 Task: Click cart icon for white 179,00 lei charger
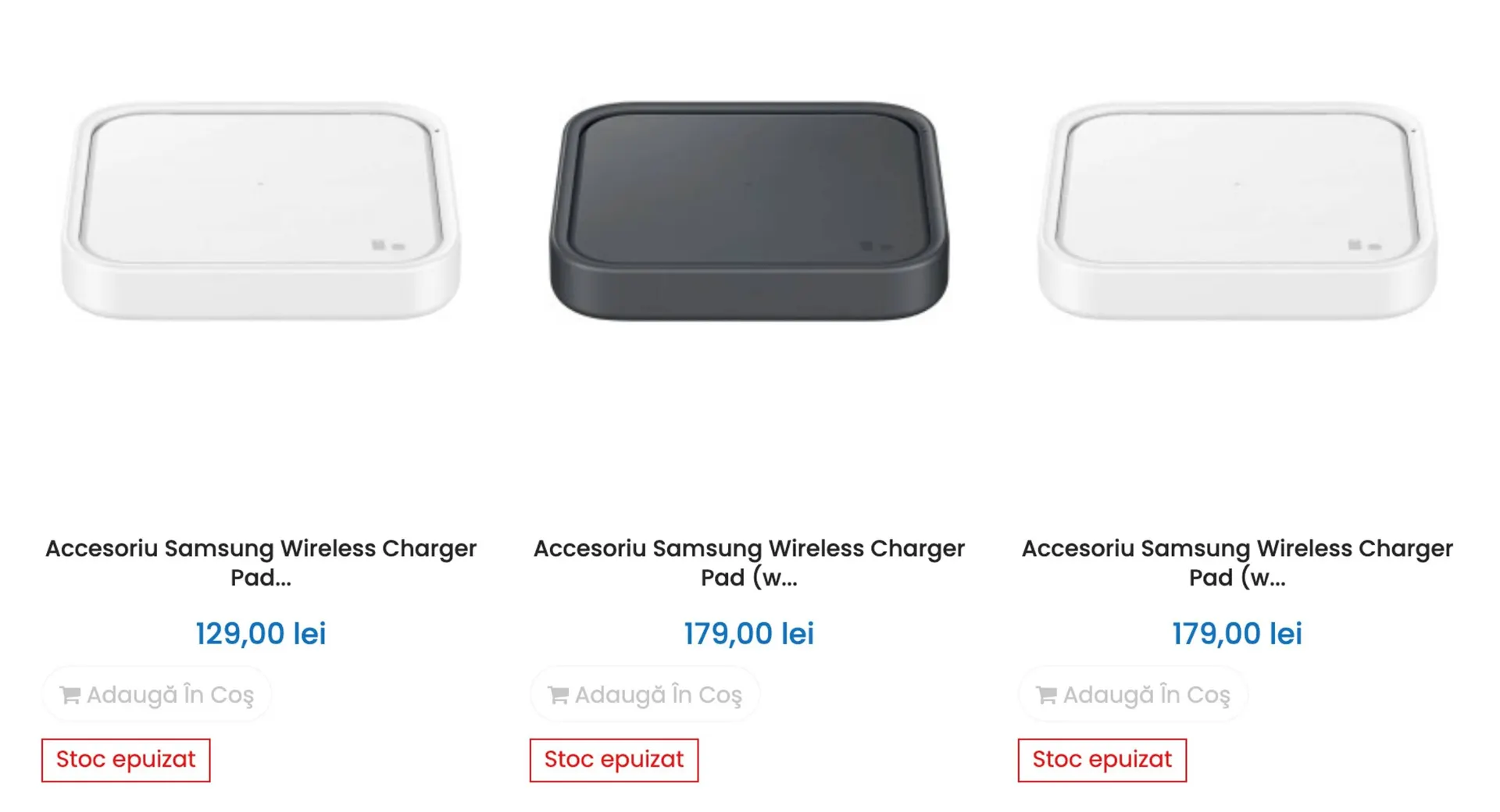1047,694
